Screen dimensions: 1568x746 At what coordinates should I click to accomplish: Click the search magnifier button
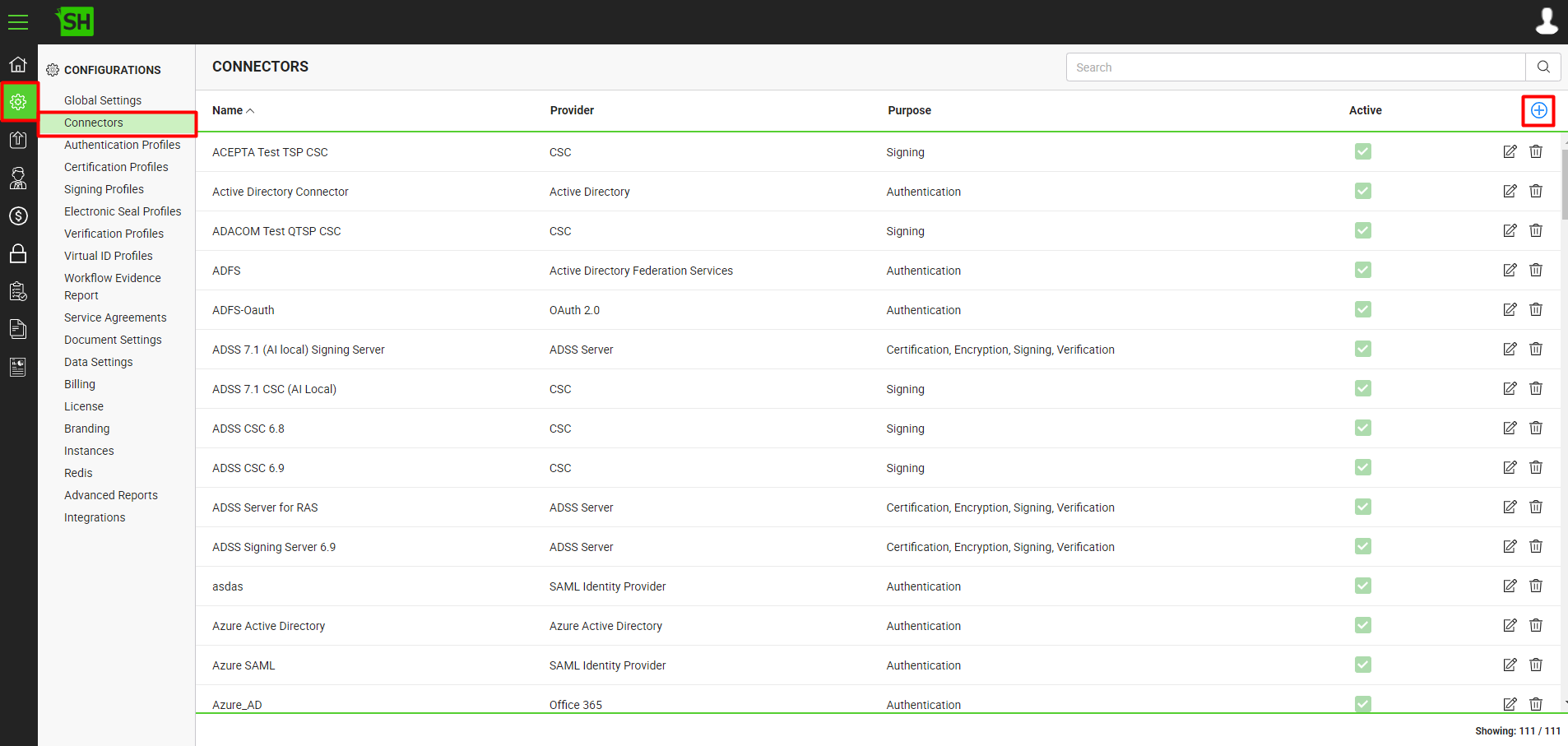click(1543, 67)
